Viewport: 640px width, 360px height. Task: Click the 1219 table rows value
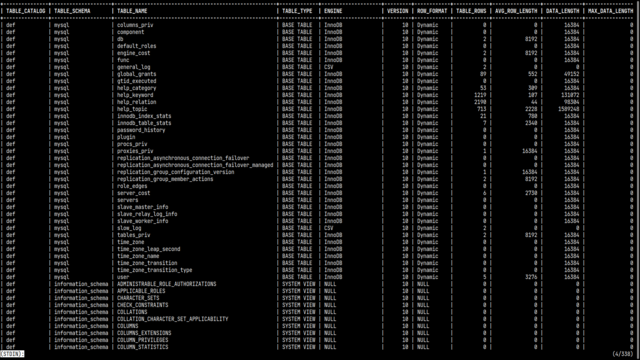(480, 95)
